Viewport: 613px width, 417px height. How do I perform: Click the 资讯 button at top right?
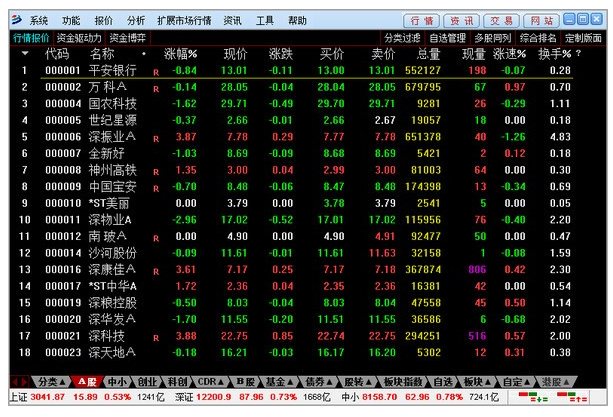tap(462, 20)
